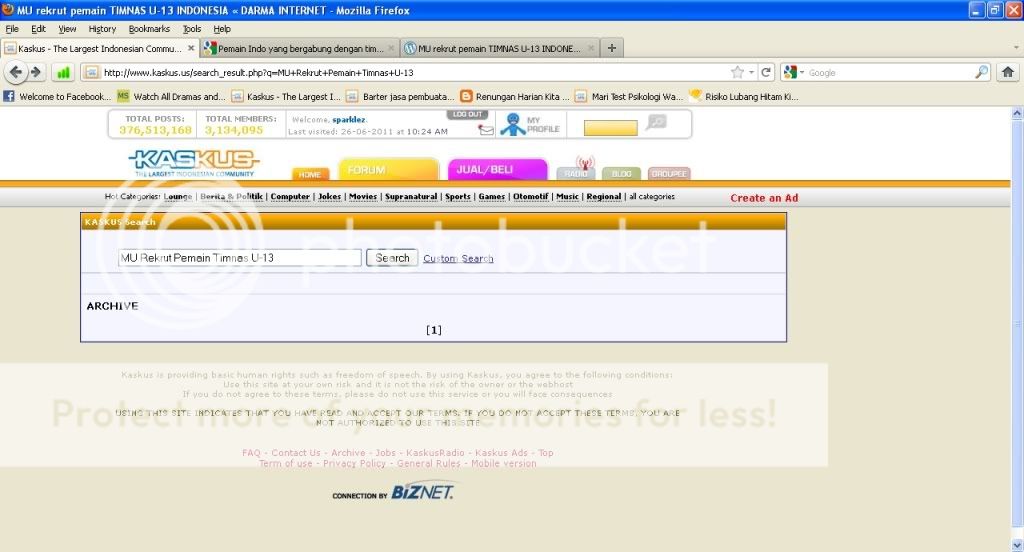This screenshot has width=1024, height=552.
Task: Open the Help menu
Action: pos(222,29)
